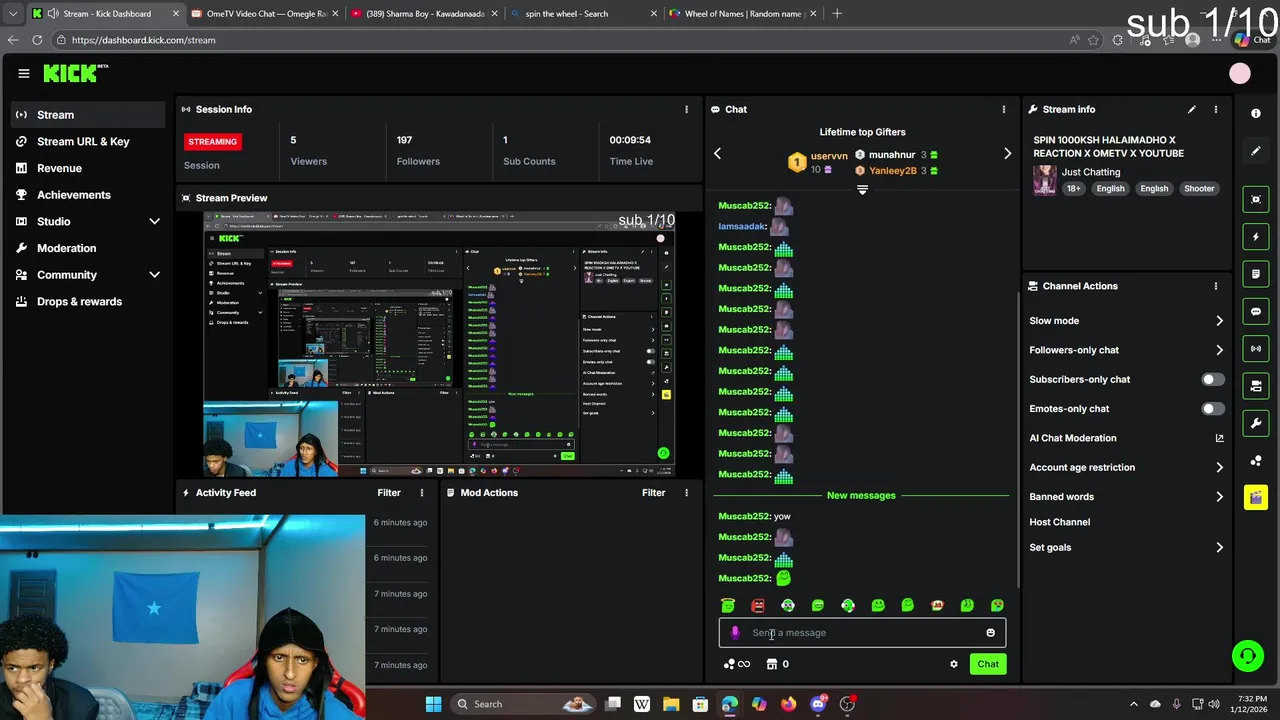Expand Banned words settings
The image size is (1280, 720).
pyautogui.click(x=1219, y=497)
